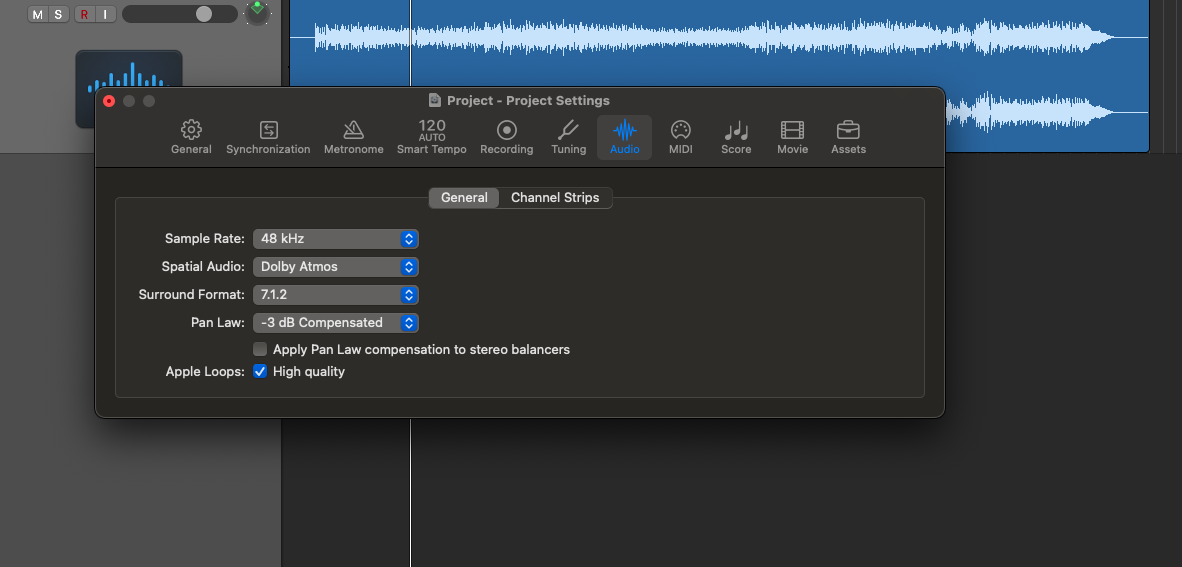The height and width of the screenshot is (567, 1182).
Task: Open the Metronome settings pane
Action: point(354,137)
